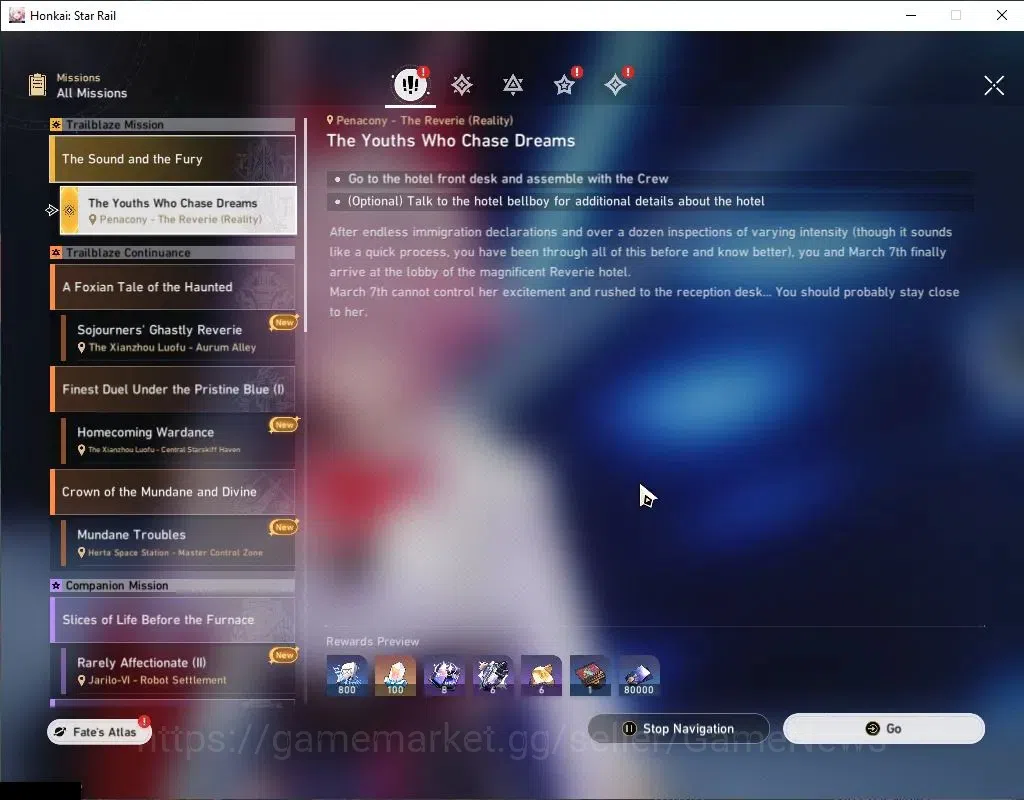Click the New badge on Sojourners' Ghastly Reverie
The width and height of the screenshot is (1024, 800).
284,322
